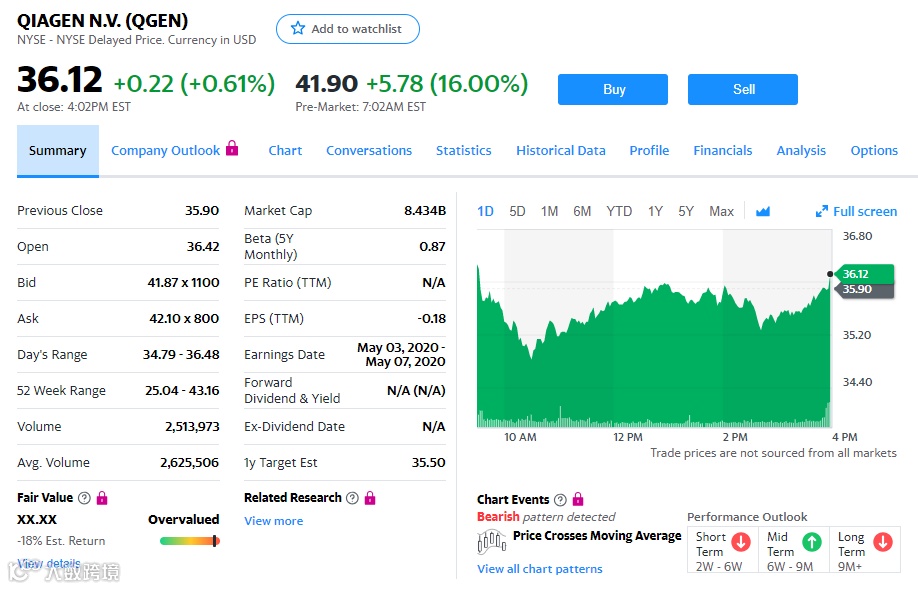Open the Options tab
Image resolution: width=918 pixels, height=589 pixels.
pyautogui.click(x=874, y=150)
